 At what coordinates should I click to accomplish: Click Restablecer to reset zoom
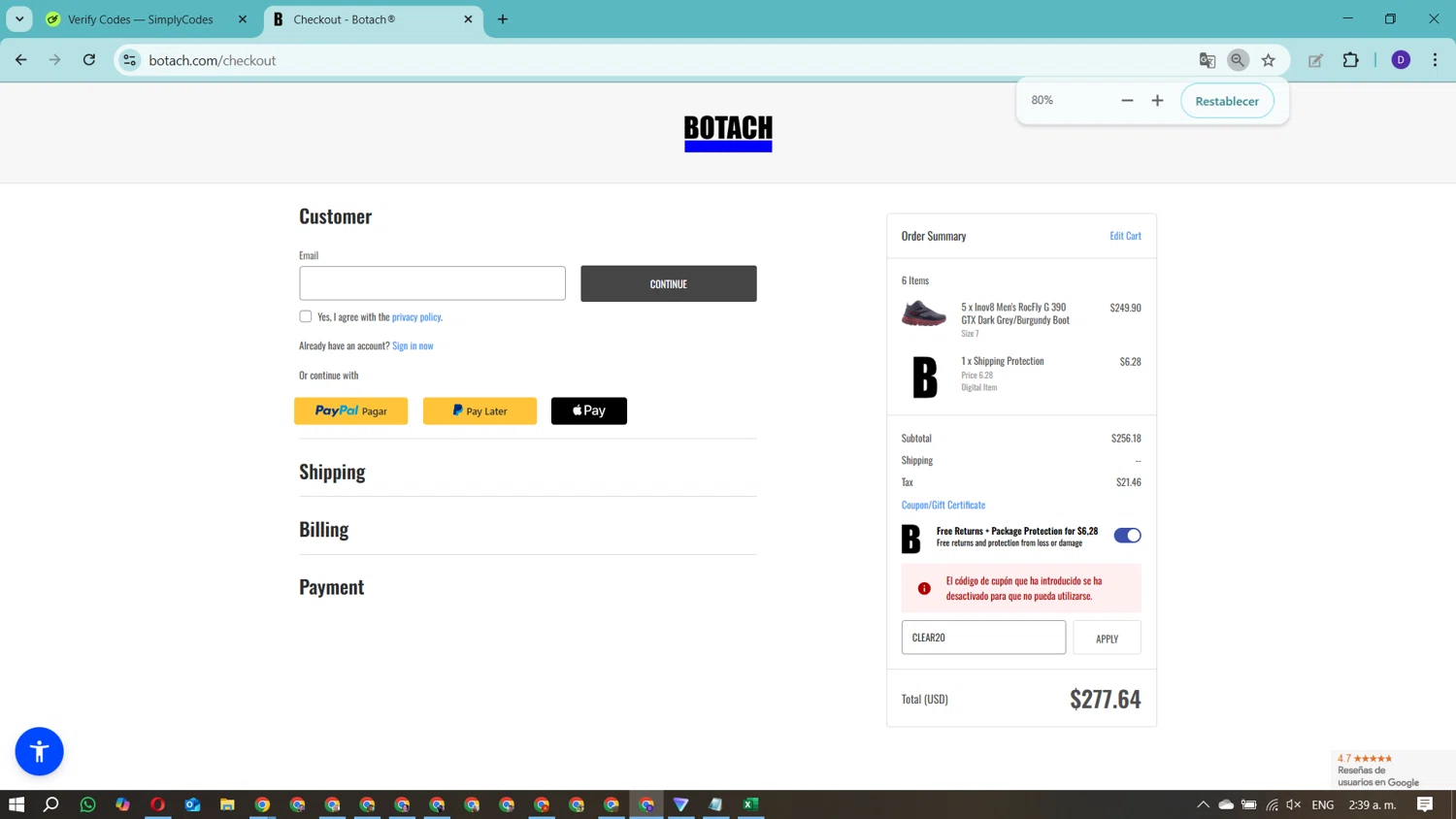pos(1227,101)
